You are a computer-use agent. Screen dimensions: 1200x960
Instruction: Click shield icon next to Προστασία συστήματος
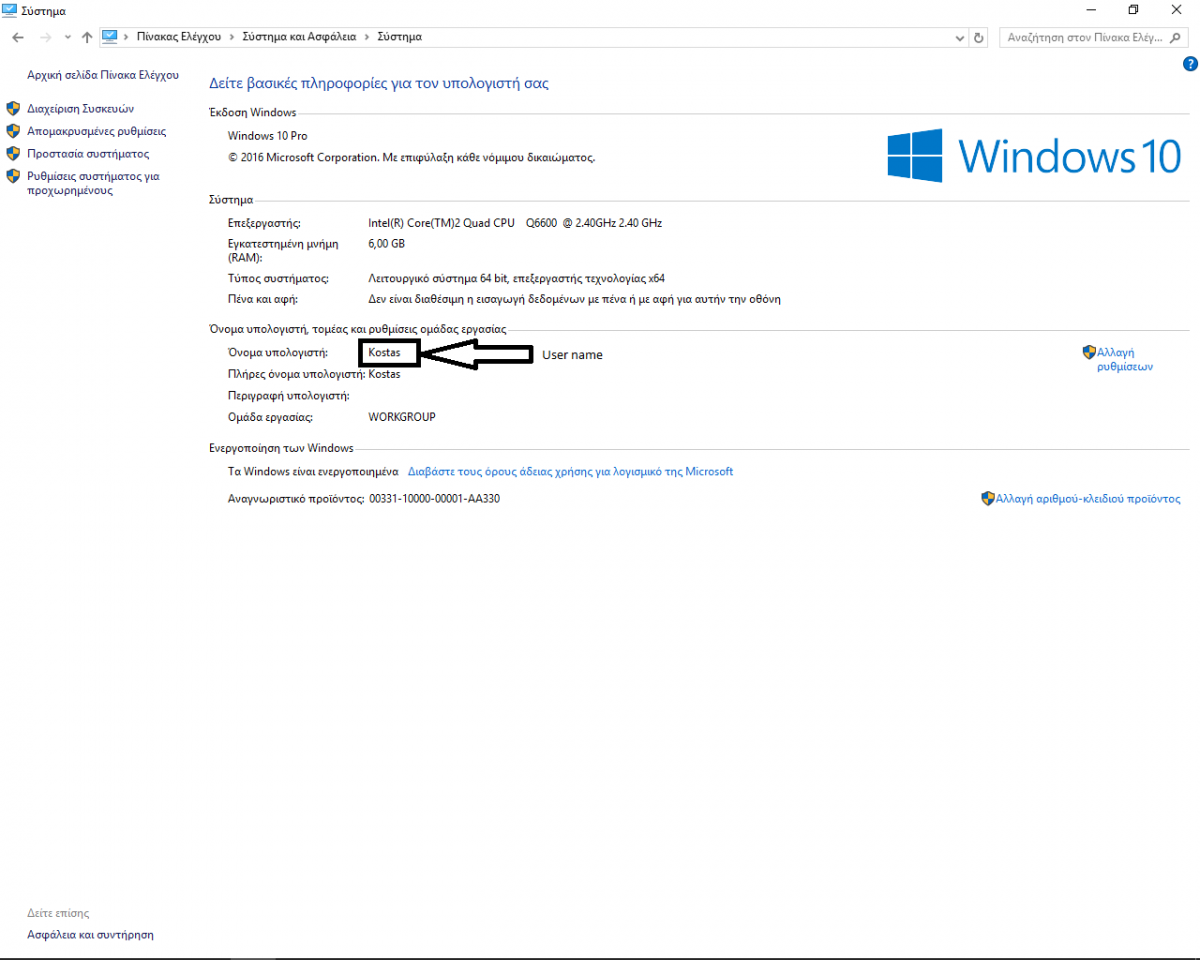click(x=13, y=154)
